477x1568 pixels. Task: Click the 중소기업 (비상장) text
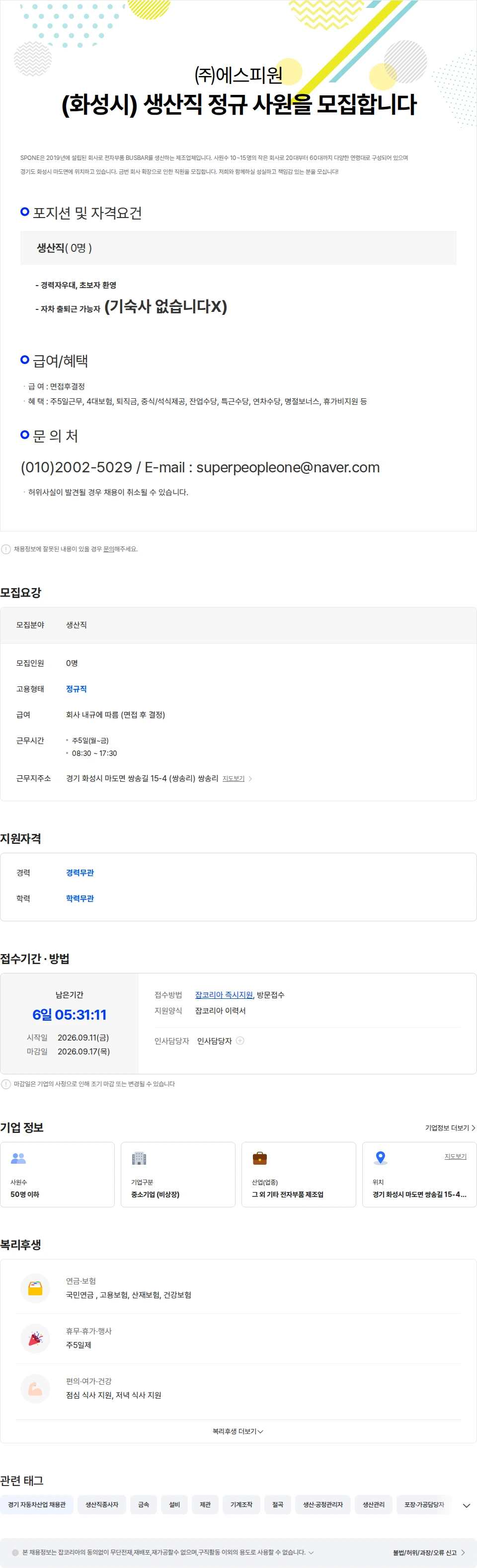click(156, 1195)
